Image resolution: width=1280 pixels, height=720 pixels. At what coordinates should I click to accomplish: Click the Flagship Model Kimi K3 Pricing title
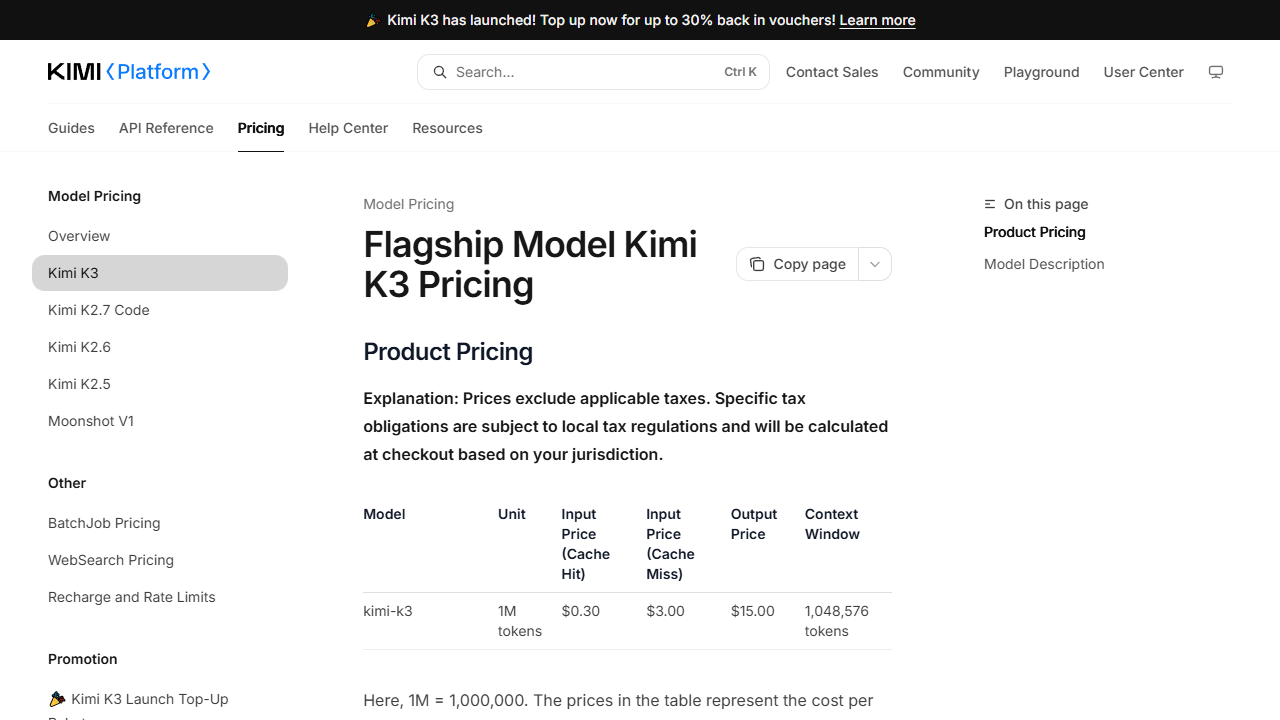530,264
